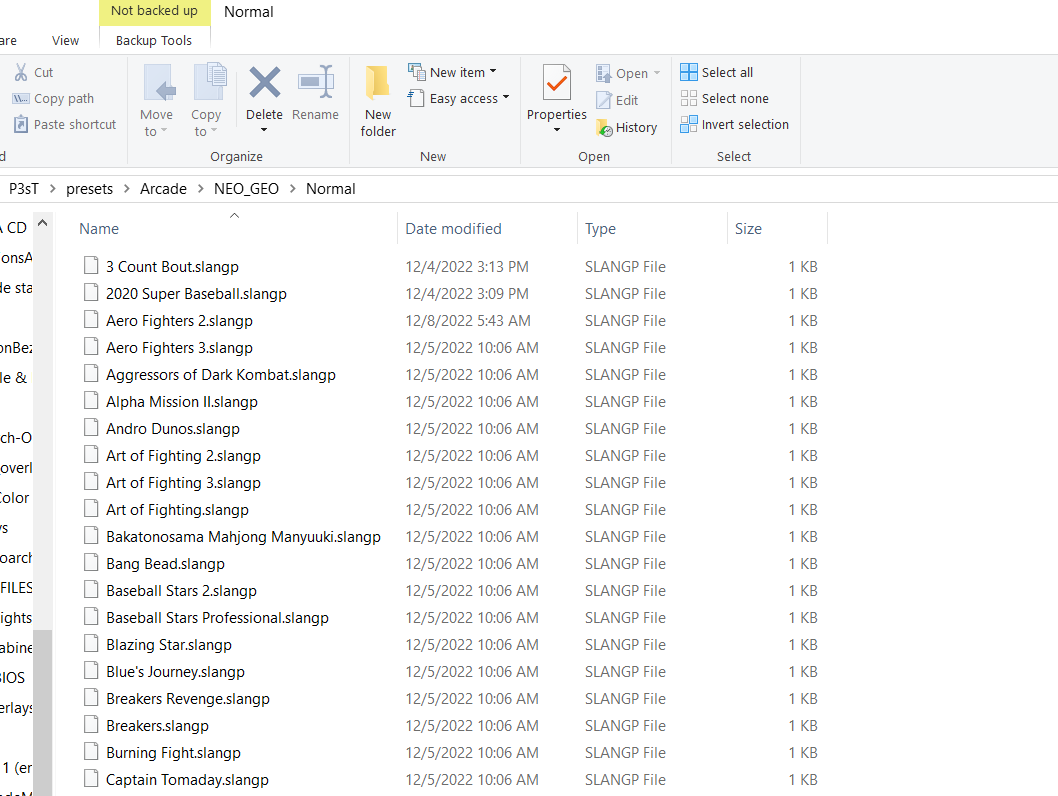The width and height of the screenshot is (1058, 796).
Task: Open the Backup Tools tab
Action: click(x=154, y=40)
